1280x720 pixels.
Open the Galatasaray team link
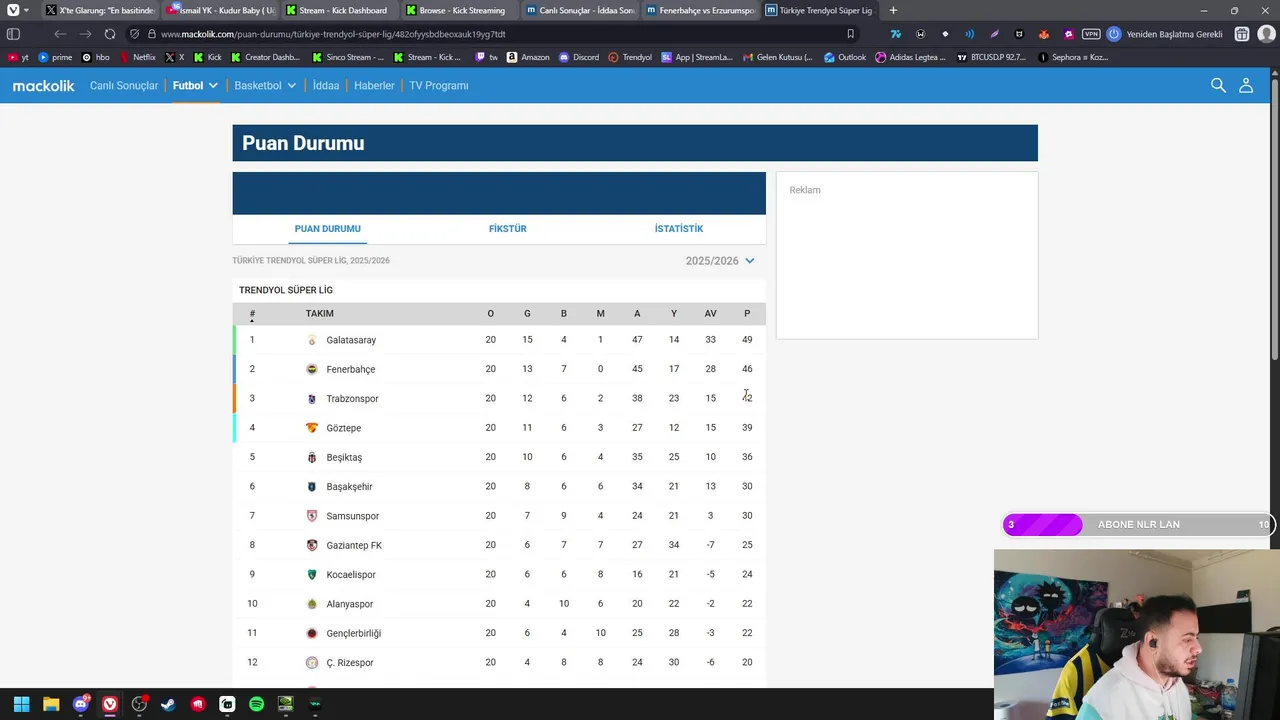(351, 340)
